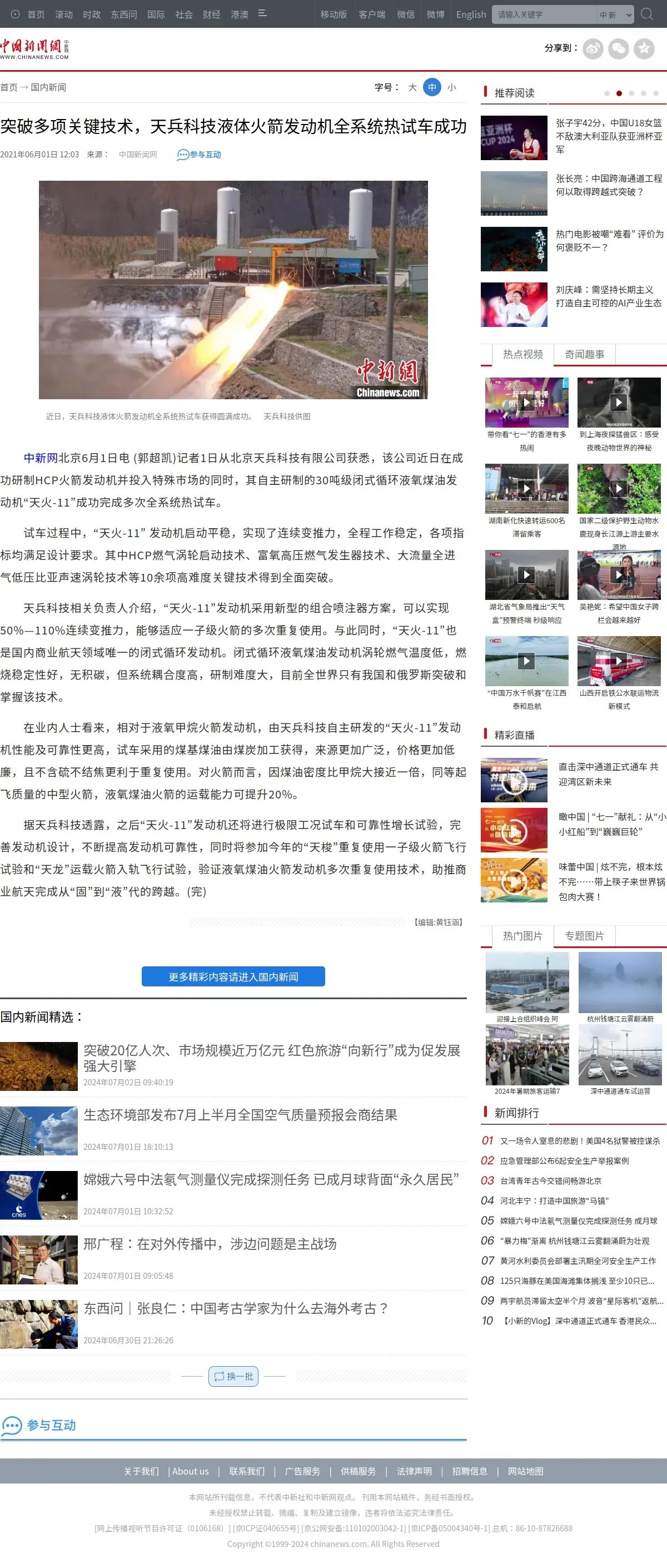This screenshot has height=1568, width=667.
Task: Set font size to 中
Action: 432,87
